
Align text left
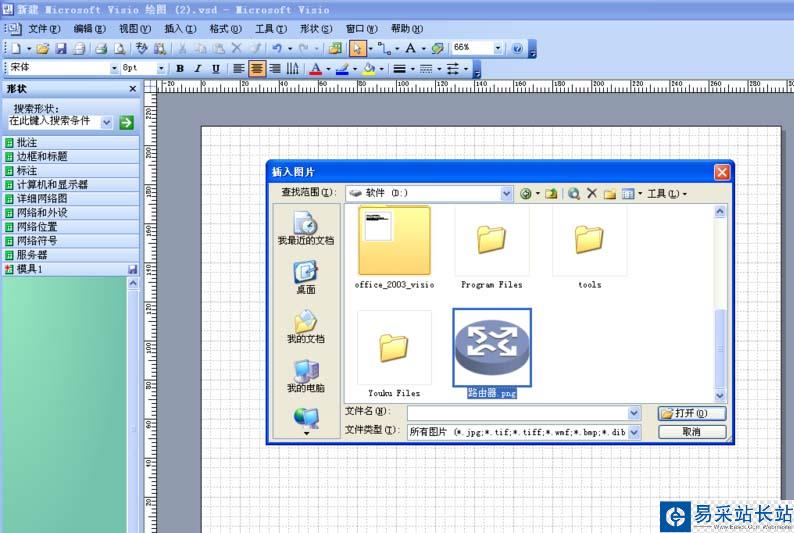point(239,68)
